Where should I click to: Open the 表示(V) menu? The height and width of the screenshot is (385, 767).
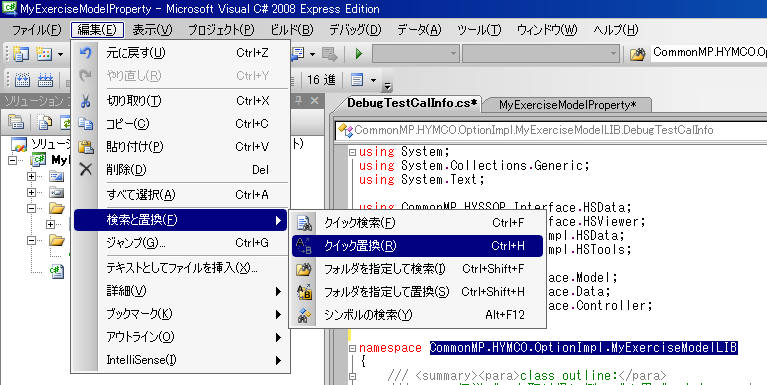(152, 30)
